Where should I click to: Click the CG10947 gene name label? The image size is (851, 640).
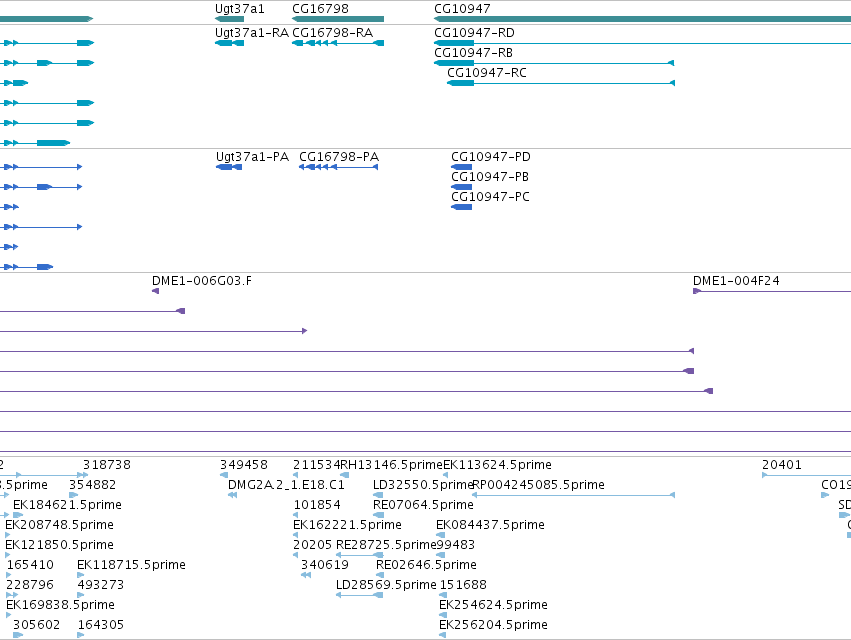click(462, 9)
